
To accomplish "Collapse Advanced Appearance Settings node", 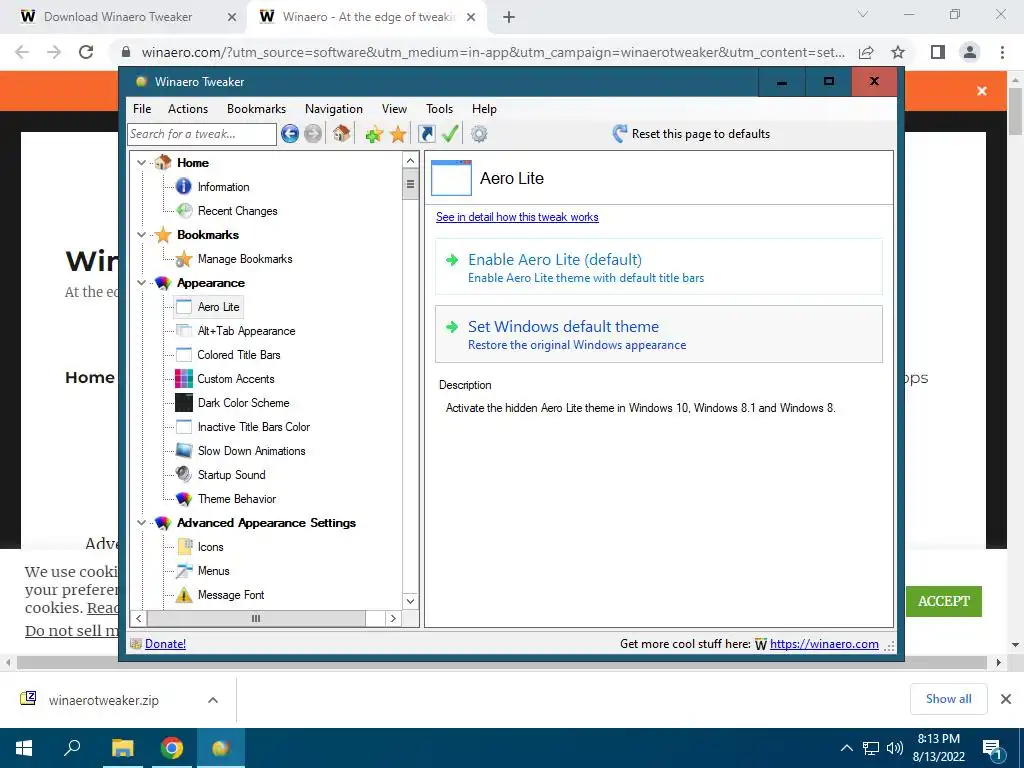I will (x=141, y=522).
